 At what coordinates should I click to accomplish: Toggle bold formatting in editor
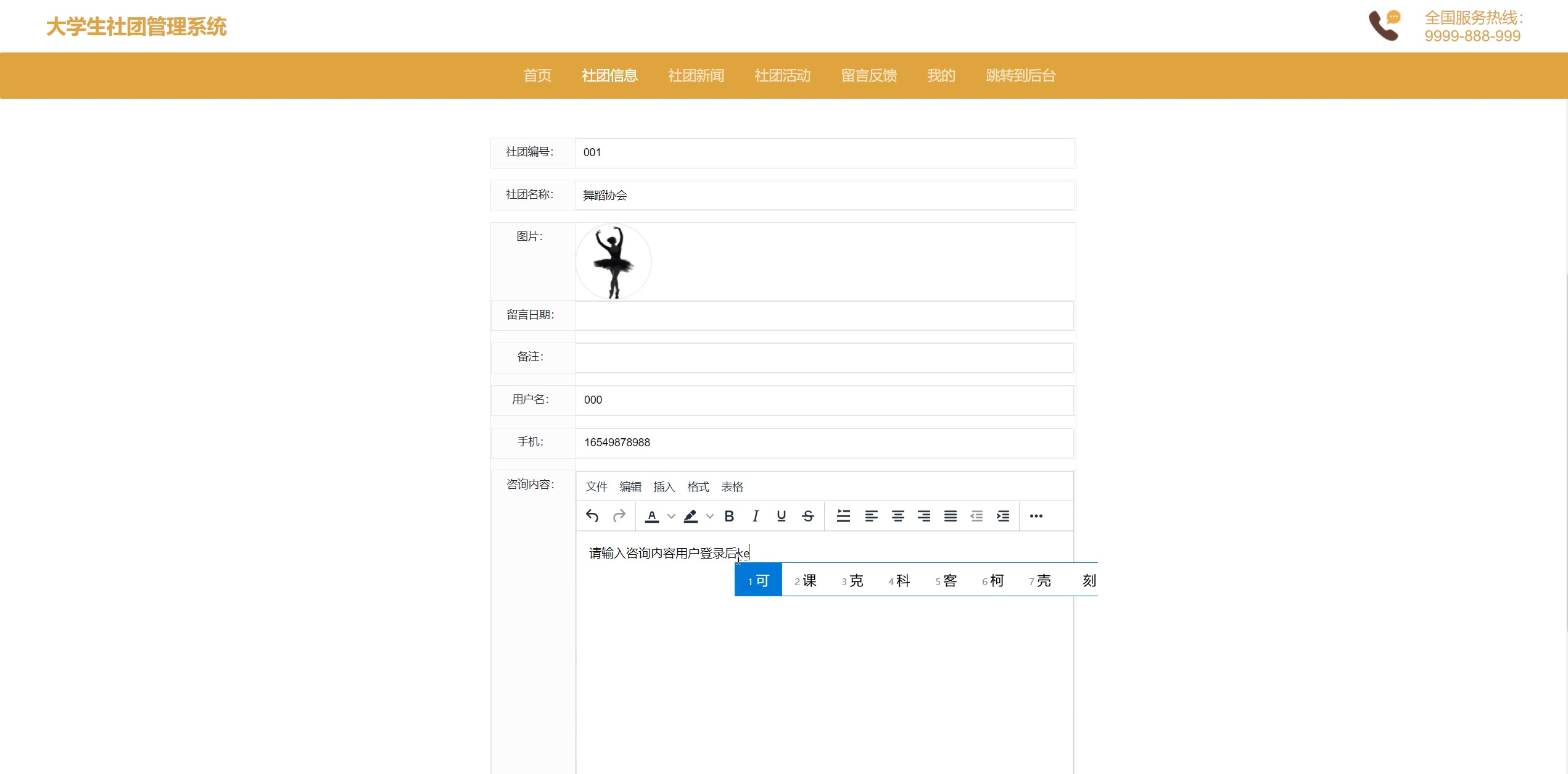point(729,516)
